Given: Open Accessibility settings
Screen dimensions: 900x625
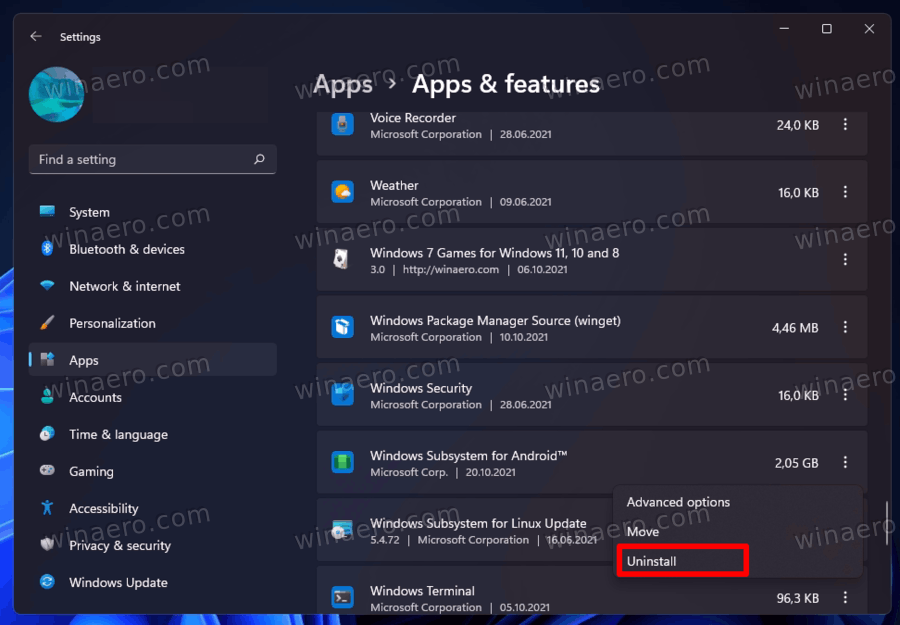Looking at the screenshot, I should [x=153, y=508].
